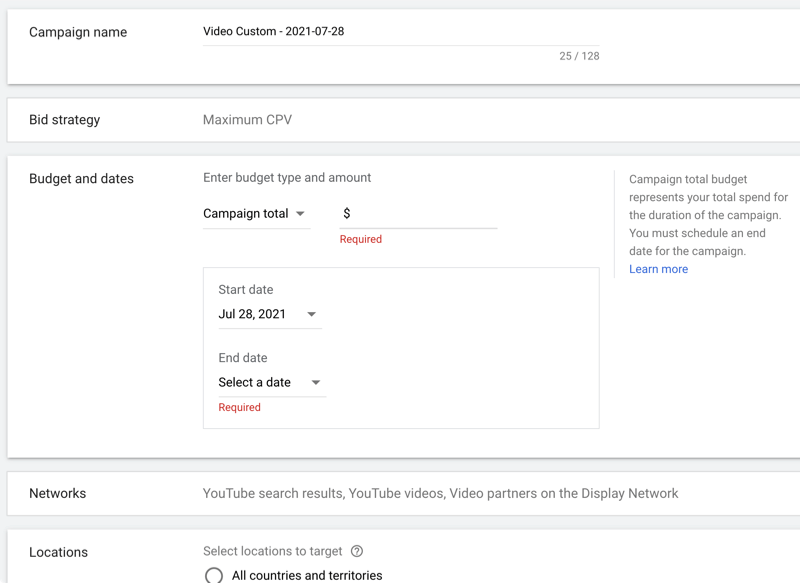Click the Maximum CPV bid strategy text
Image resolution: width=800 pixels, height=583 pixels.
[247, 120]
